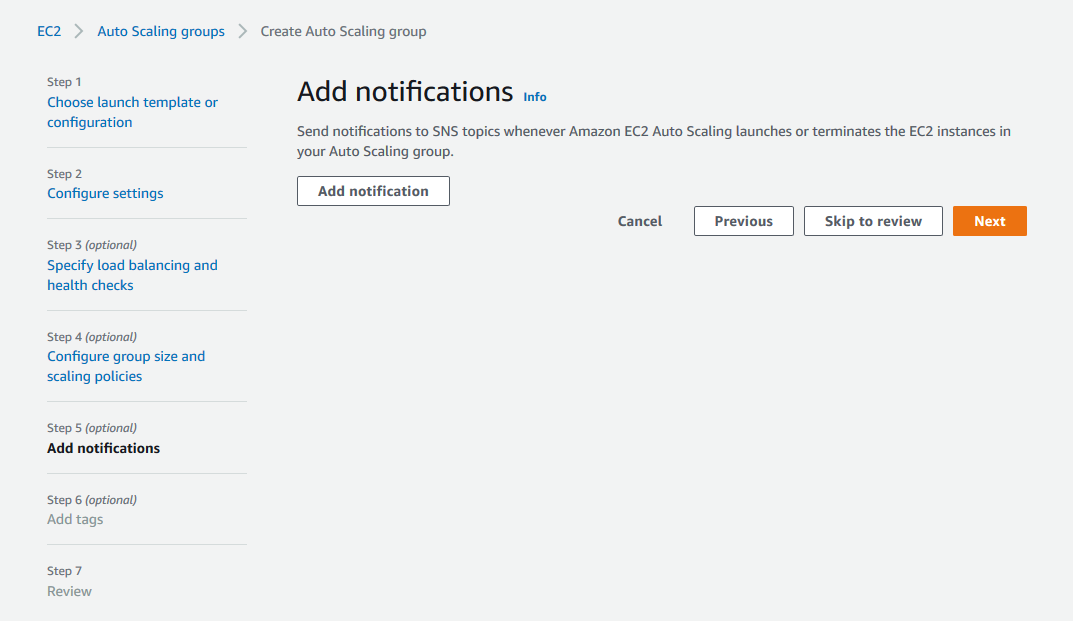This screenshot has height=621, width=1073.
Task: Go to Choose launch template or configuration step
Action: point(132,112)
